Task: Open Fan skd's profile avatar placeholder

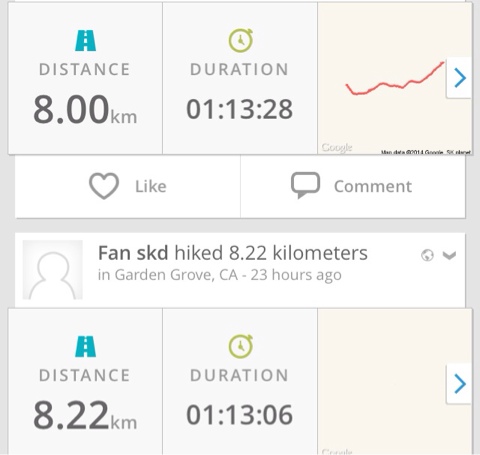Action: 53,270
